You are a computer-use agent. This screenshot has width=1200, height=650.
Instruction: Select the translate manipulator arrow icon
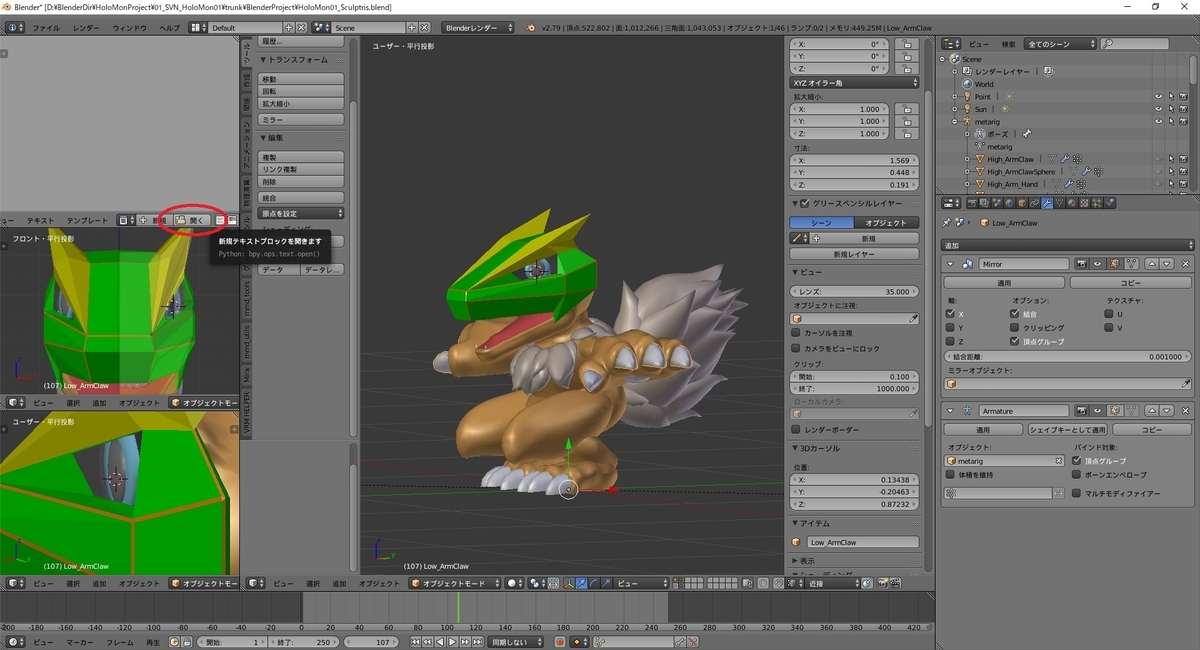581,583
